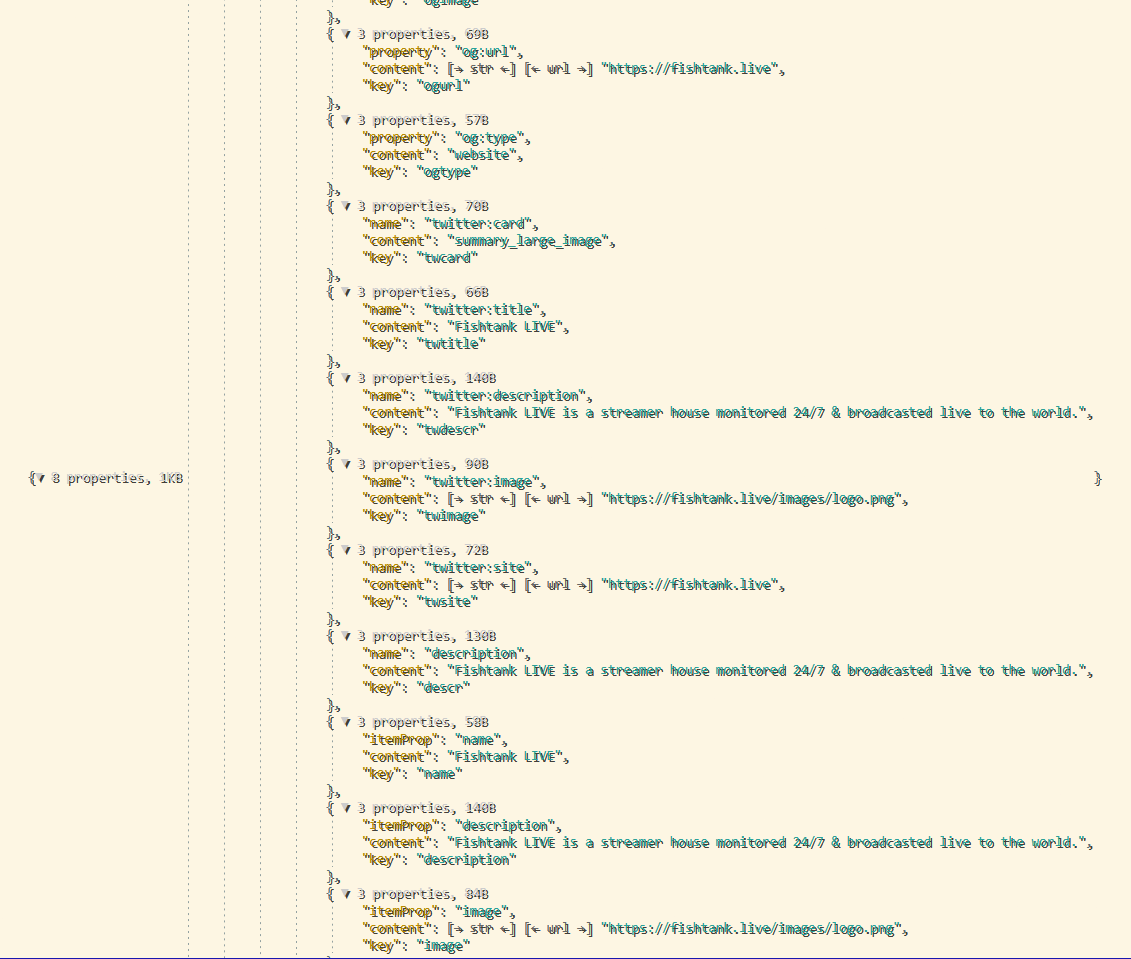This screenshot has width=1131, height=959.
Task: Select the "summary_large_image" content value
Action: 527,241
